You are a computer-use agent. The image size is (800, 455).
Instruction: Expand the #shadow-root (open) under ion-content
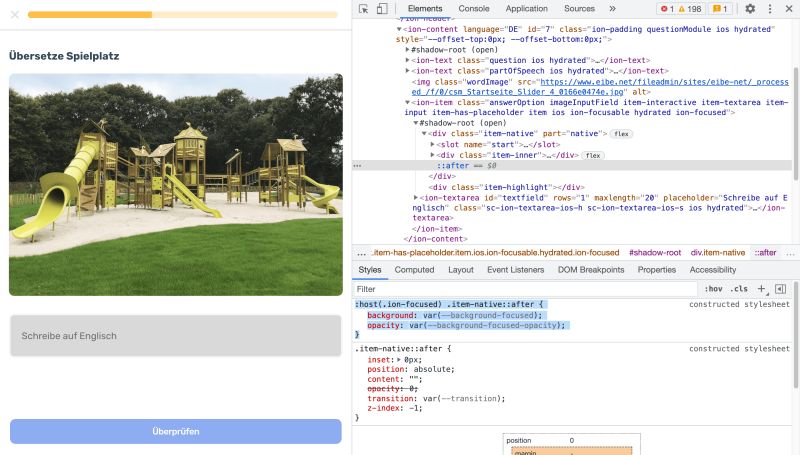click(x=407, y=50)
